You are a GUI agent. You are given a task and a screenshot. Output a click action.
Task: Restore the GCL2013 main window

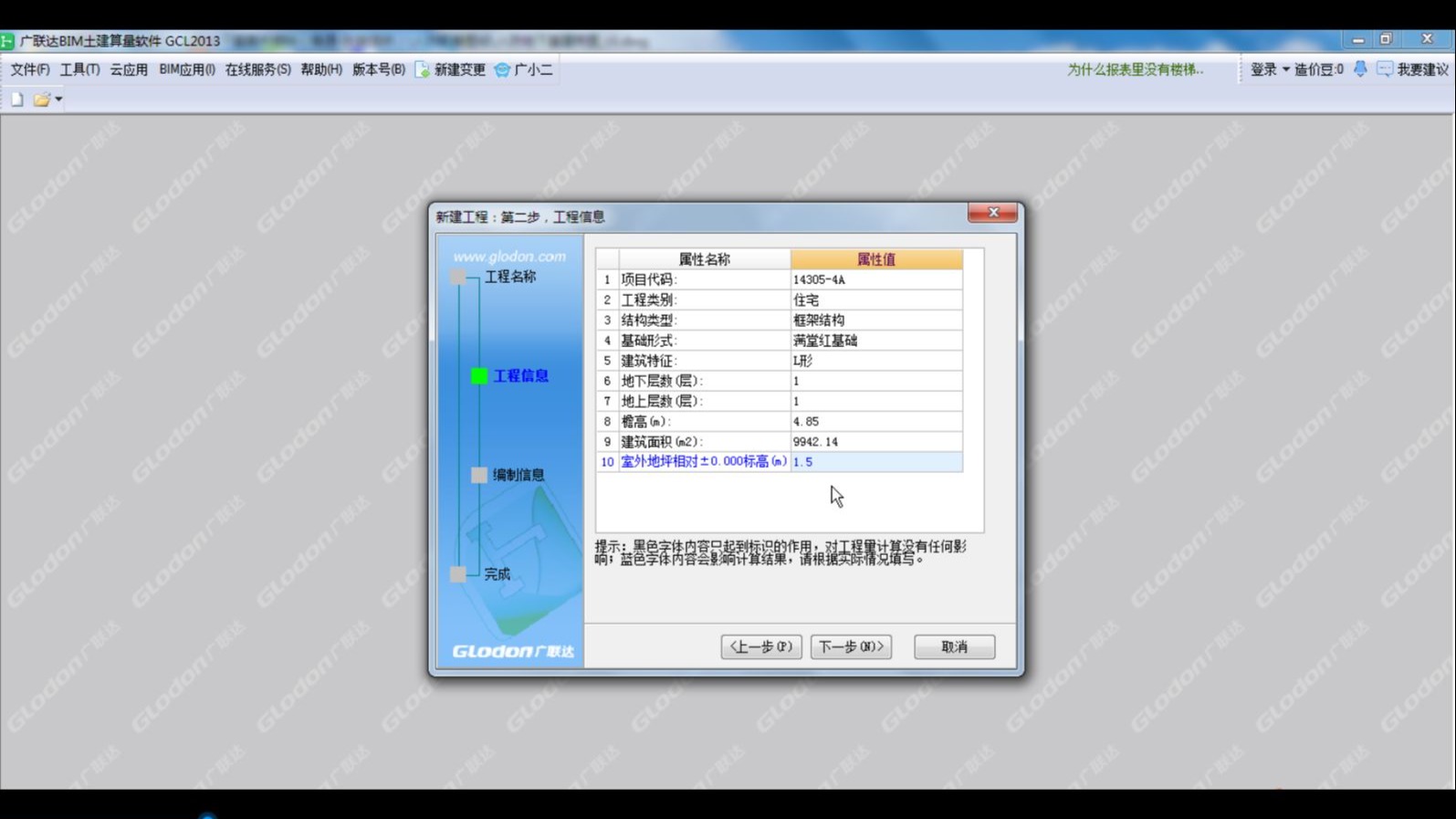(x=1386, y=39)
